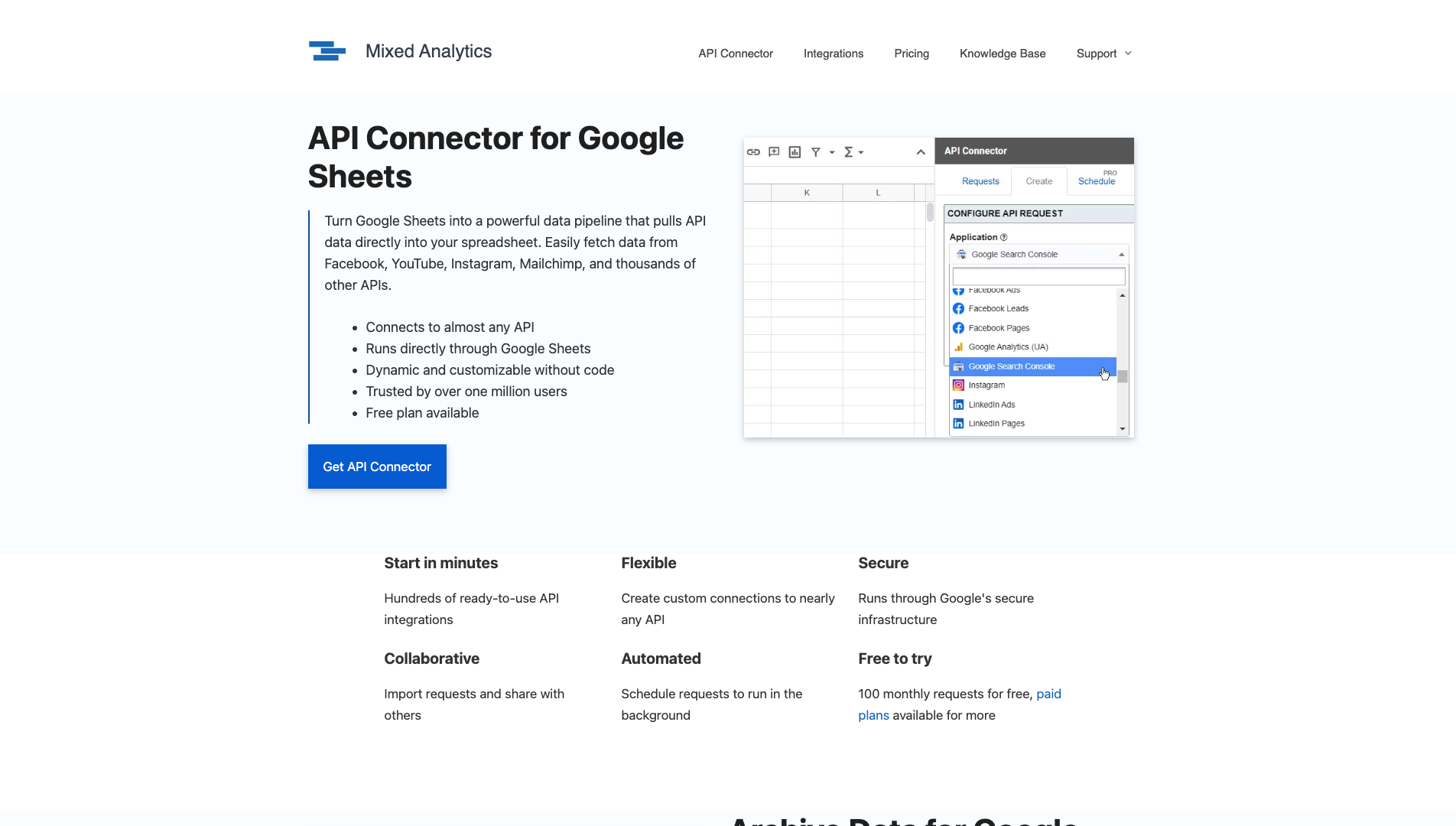The height and width of the screenshot is (826, 1456).
Task: Switch to the Requests tab
Action: 980,181
